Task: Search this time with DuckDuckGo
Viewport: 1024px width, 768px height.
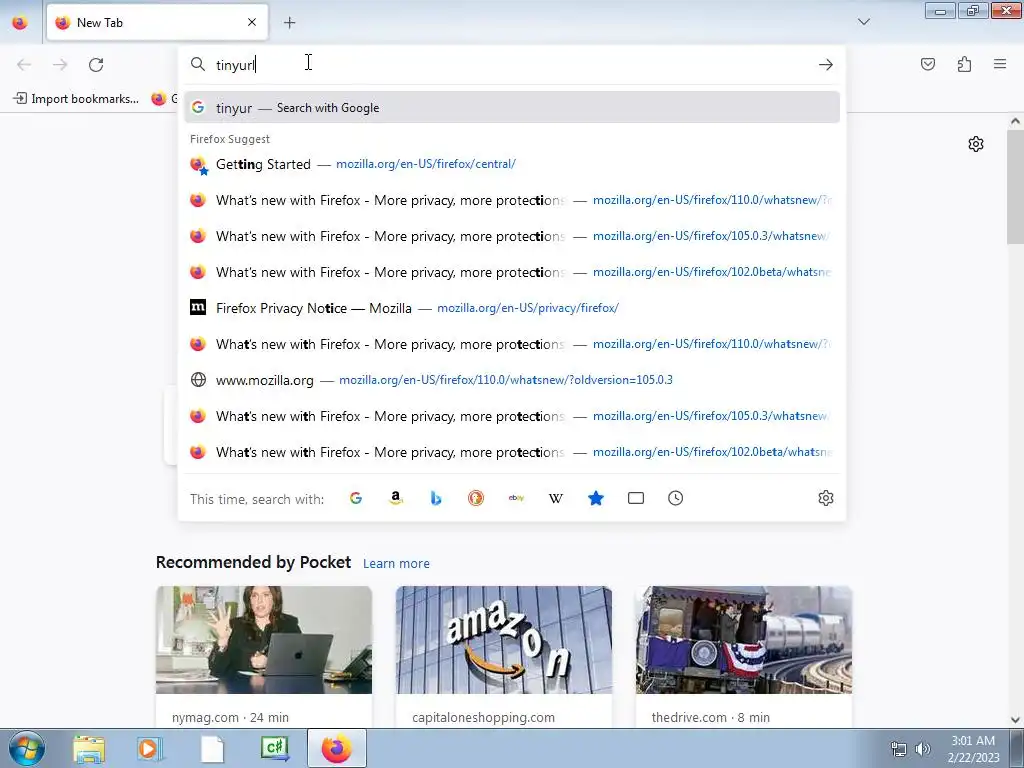Action: tap(476, 498)
